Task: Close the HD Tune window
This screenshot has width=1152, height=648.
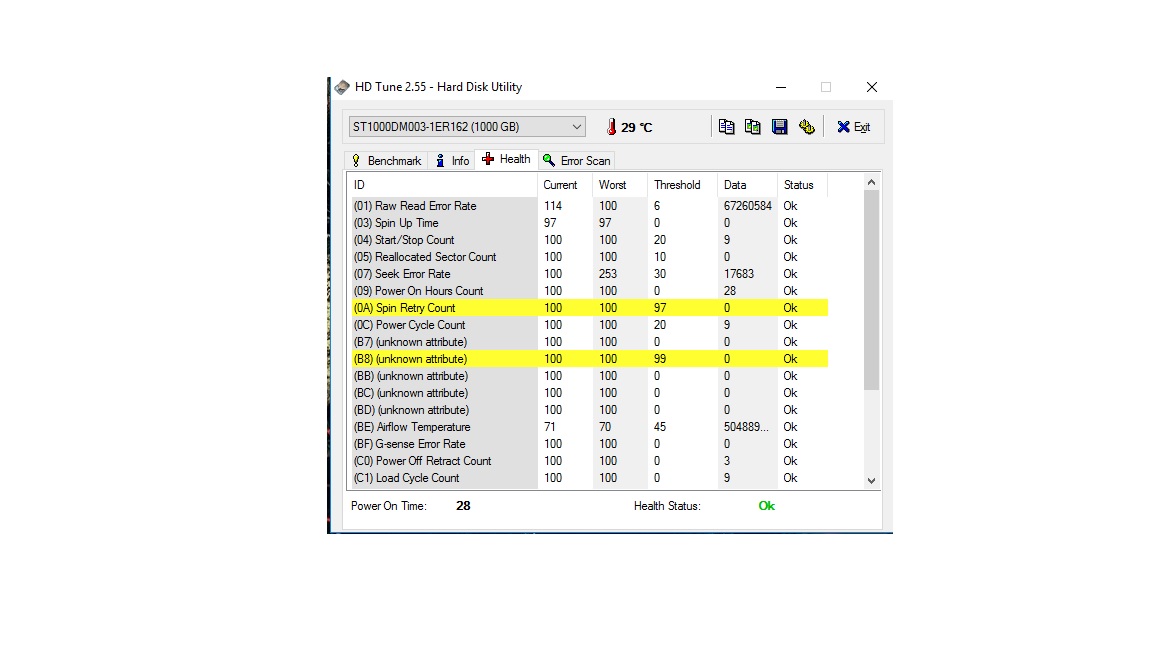Action: click(x=871, y=87)
